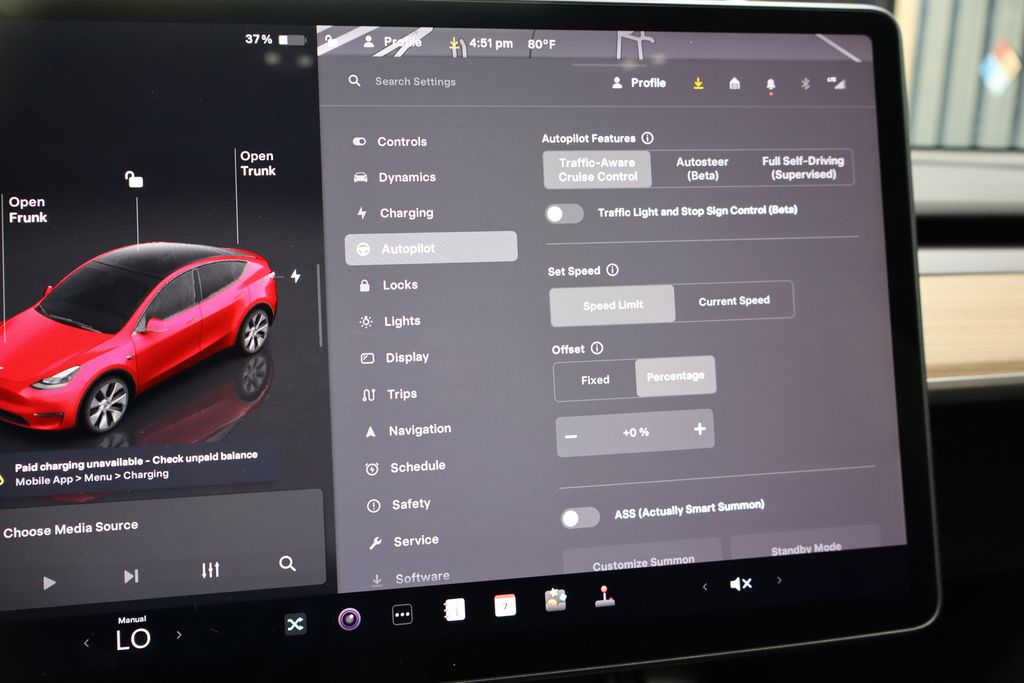The width and height of the screenshot is (1024, 683).
Task: Tap the charging bolt icon beside the car
Action: click(295, 276)
